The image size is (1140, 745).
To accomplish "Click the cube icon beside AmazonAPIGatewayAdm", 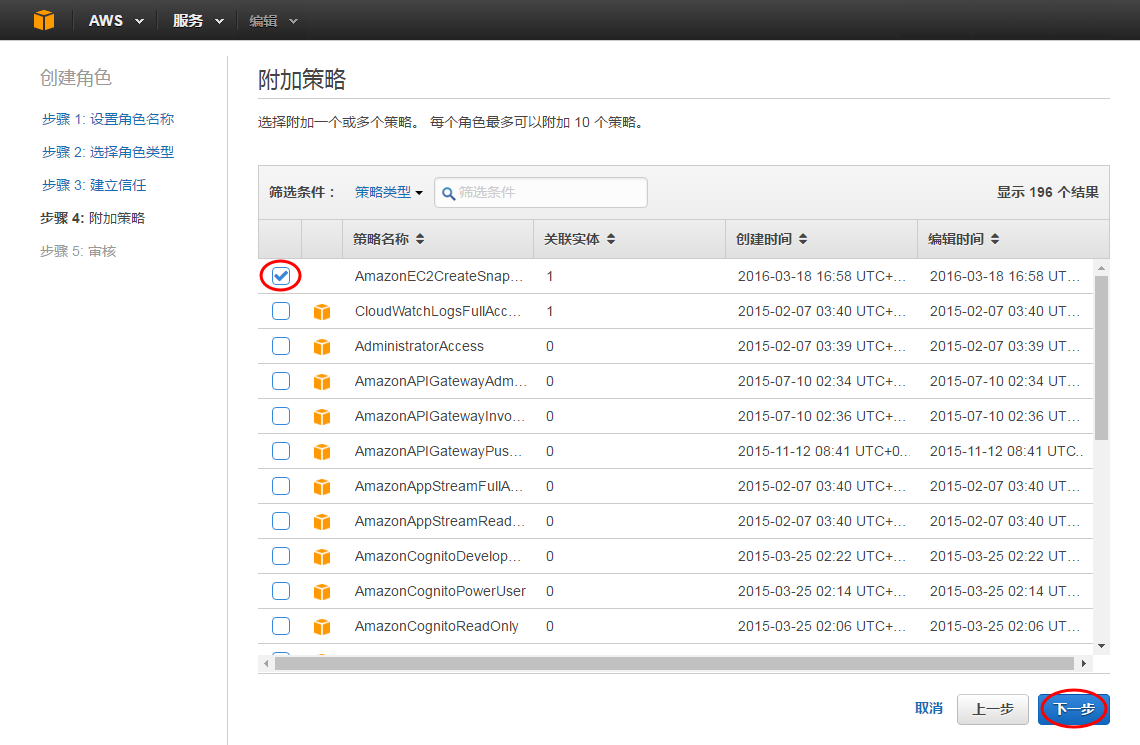I will tap(322, 382).
